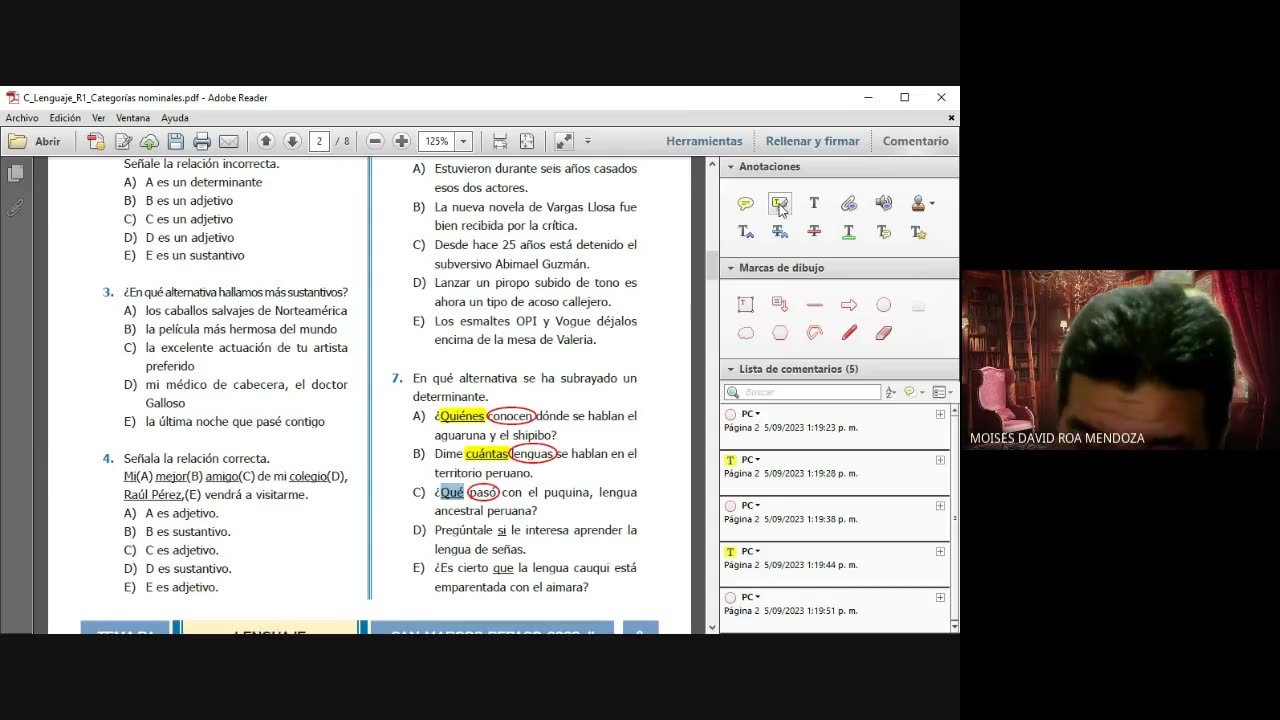Send the file by email envelope icon
The height and width of the screenshot is (720, 1280).
click(x=229, y=141)
